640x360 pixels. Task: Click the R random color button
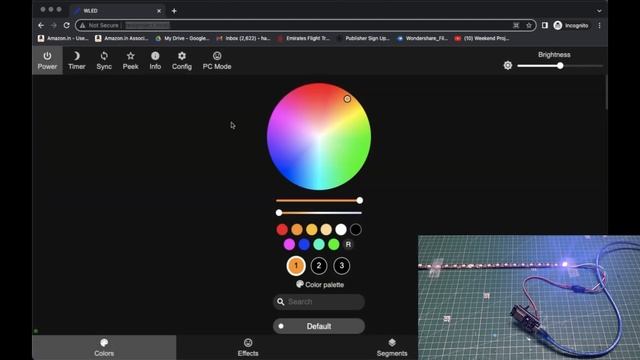pos(348,244)
